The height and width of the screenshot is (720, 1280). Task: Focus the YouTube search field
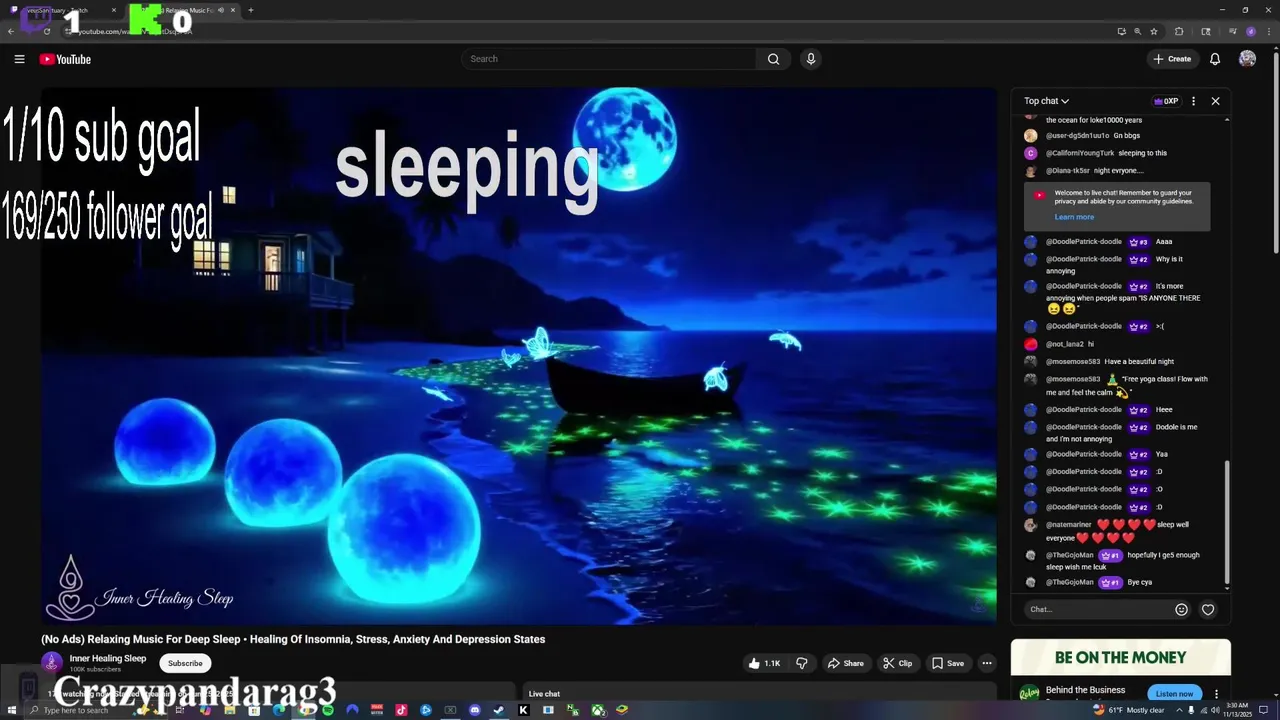pos(610,59)
